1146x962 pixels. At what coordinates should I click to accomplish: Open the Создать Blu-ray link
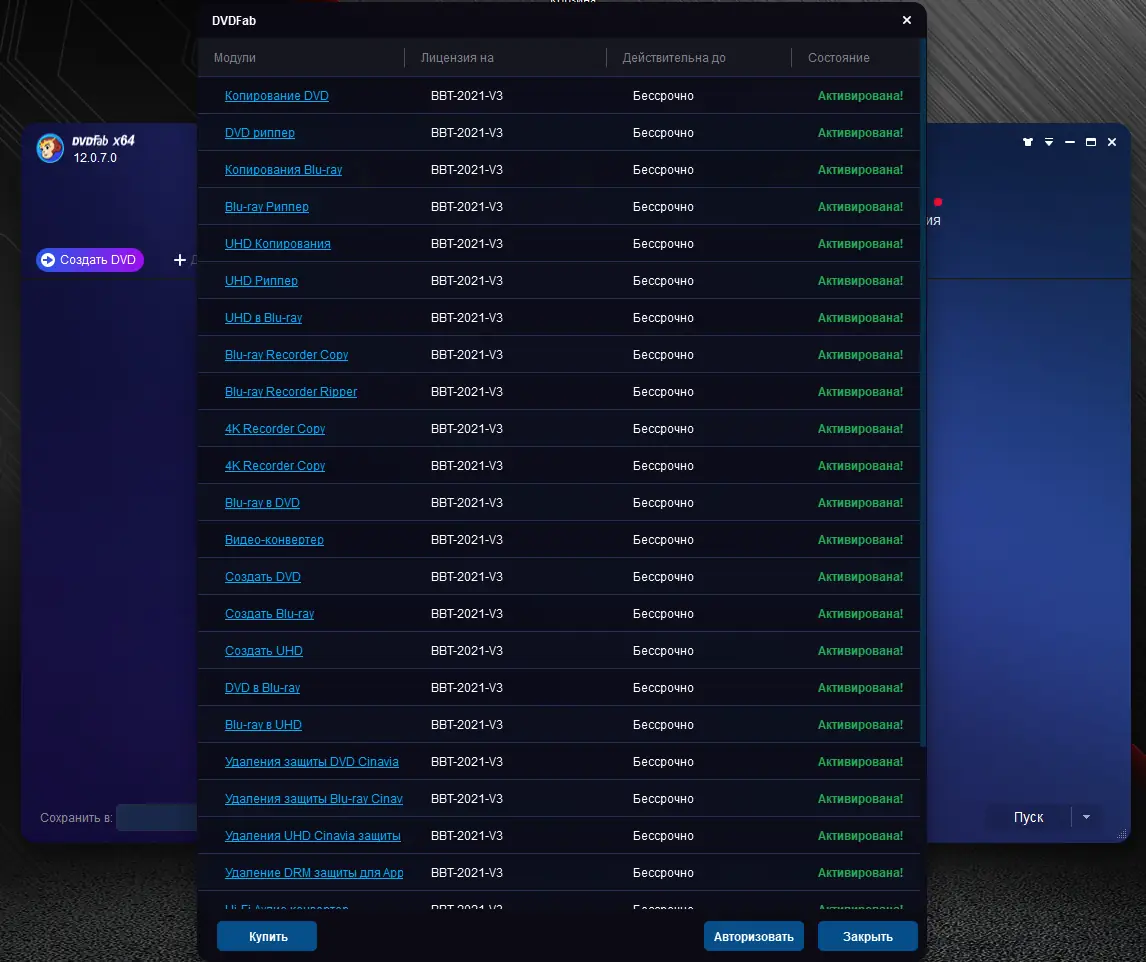[269, 614]
